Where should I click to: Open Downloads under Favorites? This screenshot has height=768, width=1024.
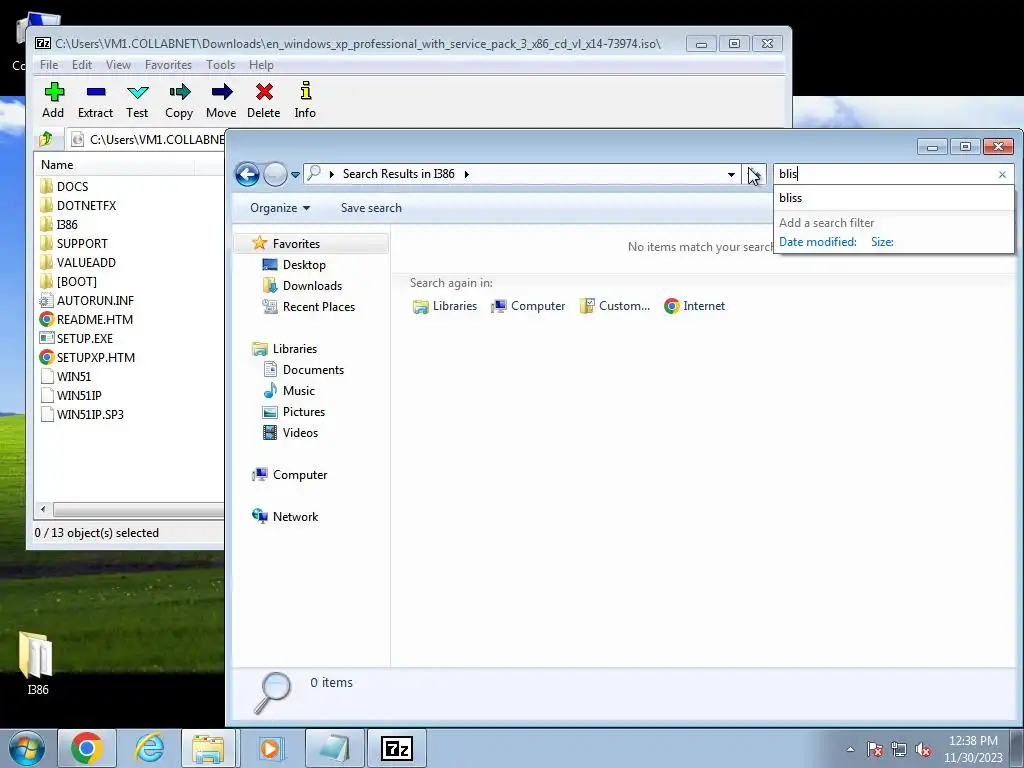(x=302, y=285)
